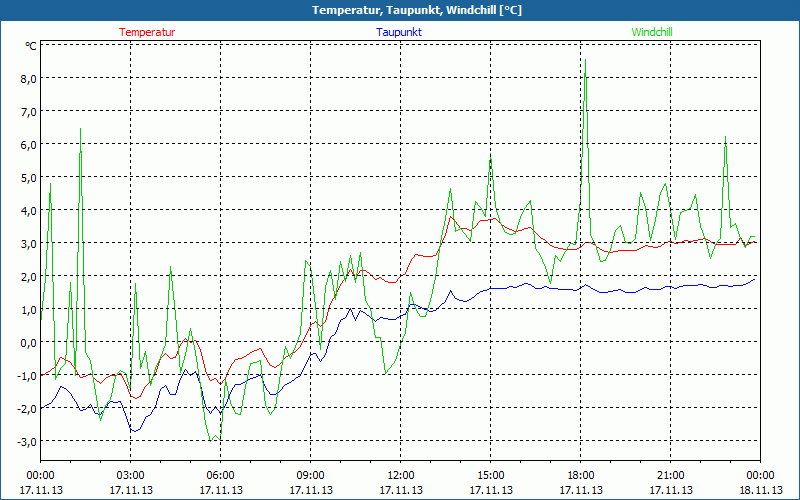This screenshot has width=800, height=500.
Task: Click the 12:00 time axis label
Action: 401,476
